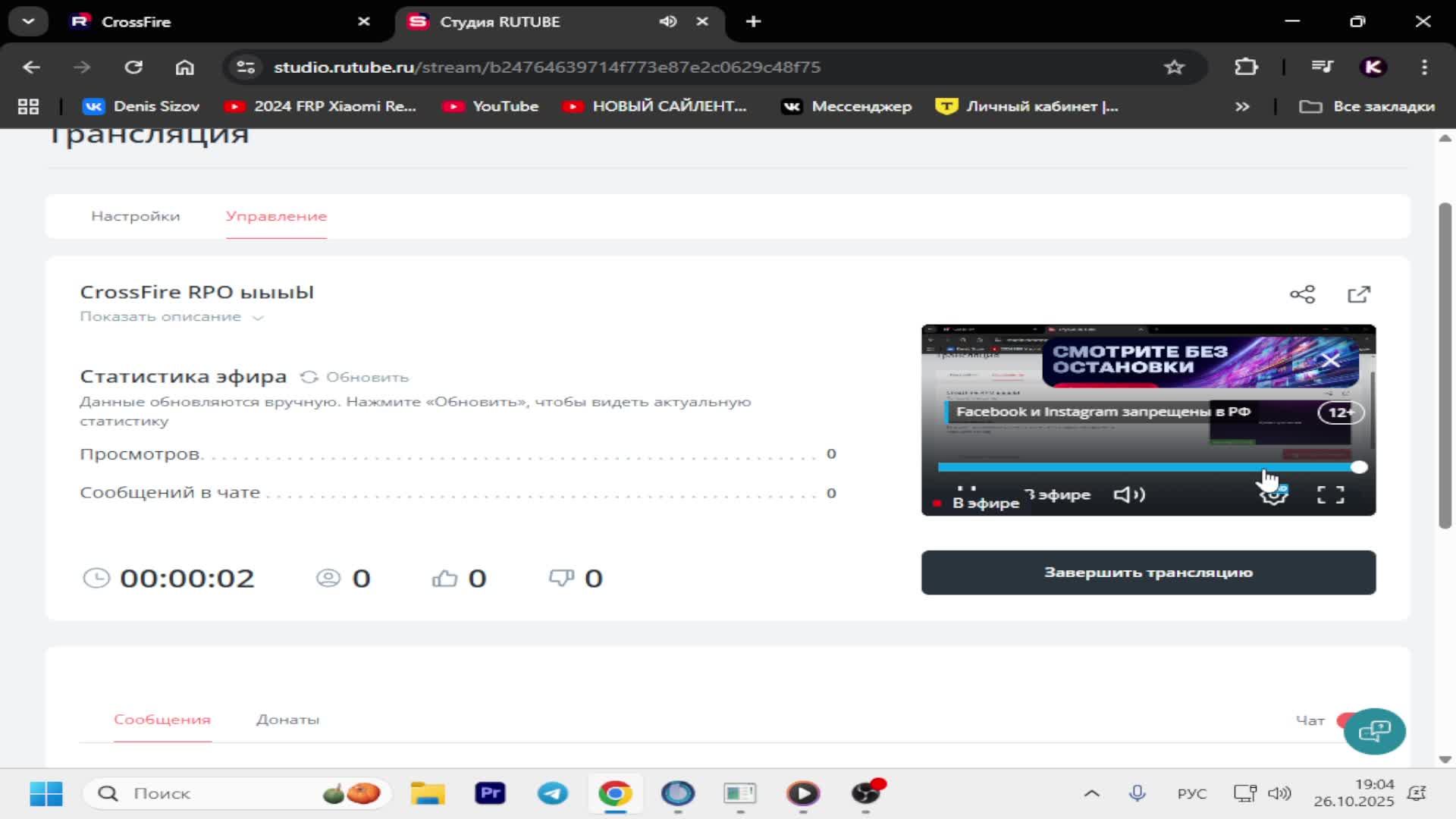Click Завершить трансляцию button
The image size is (1456, 819).
(1148, 573)
